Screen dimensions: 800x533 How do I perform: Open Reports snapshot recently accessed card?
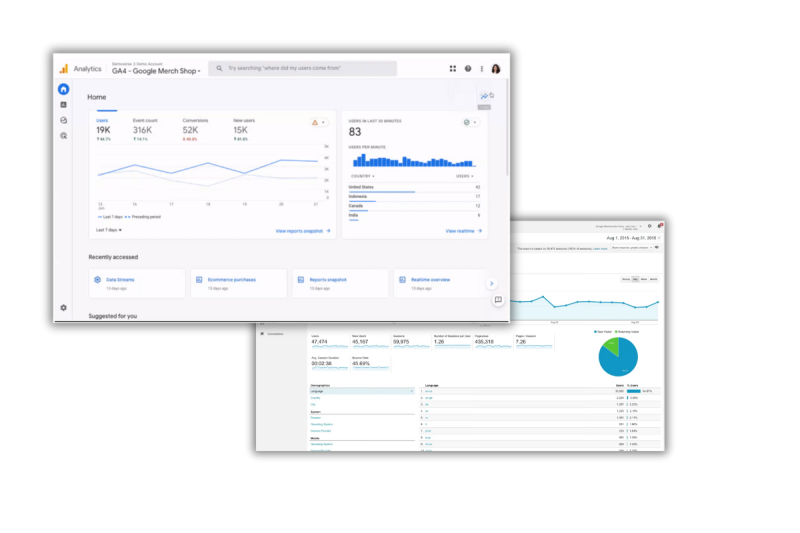click(x=340, y=284)
